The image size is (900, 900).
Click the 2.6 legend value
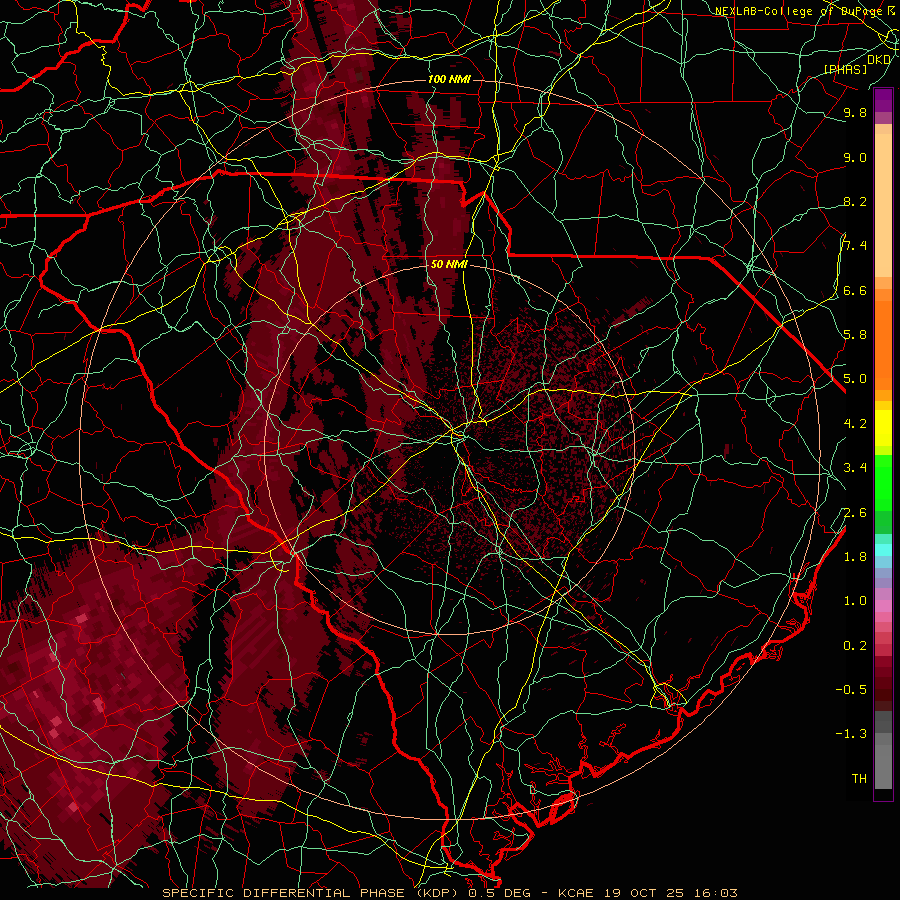tap(855, 513)
